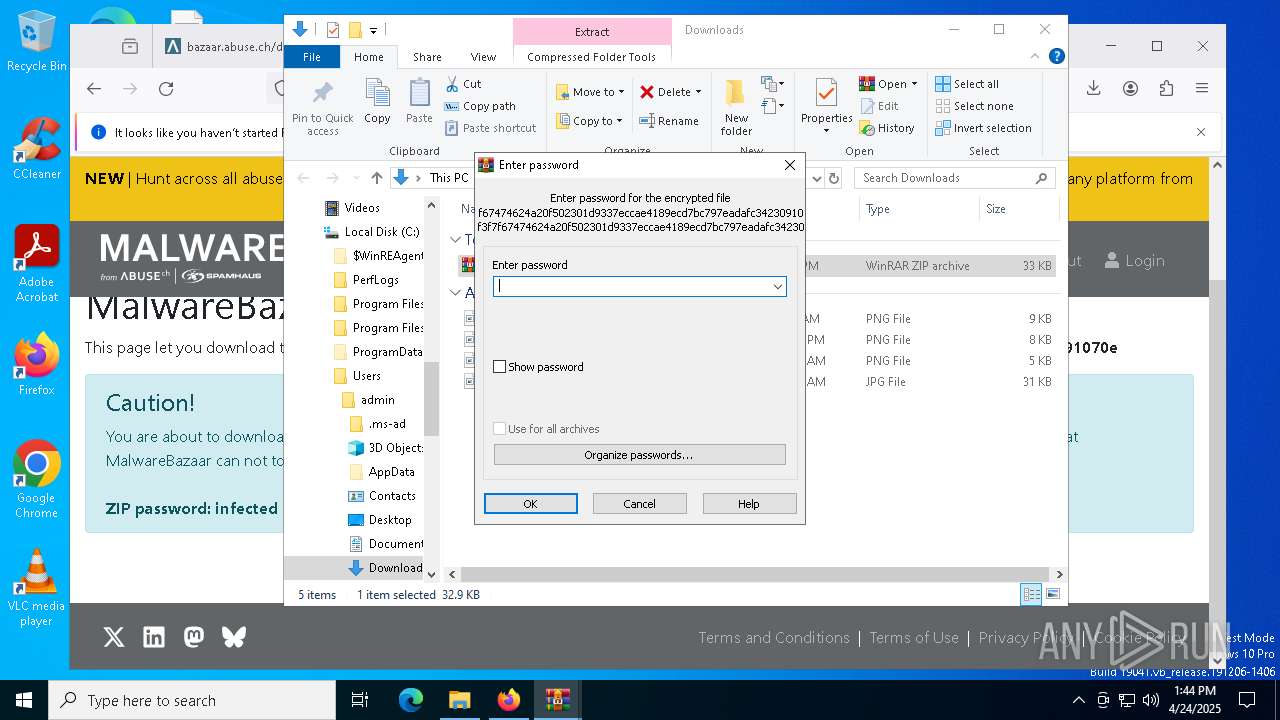Click the Size column header
Image resolution: width=1280 pixels, height=720 pixels.
coord(1018,209)
